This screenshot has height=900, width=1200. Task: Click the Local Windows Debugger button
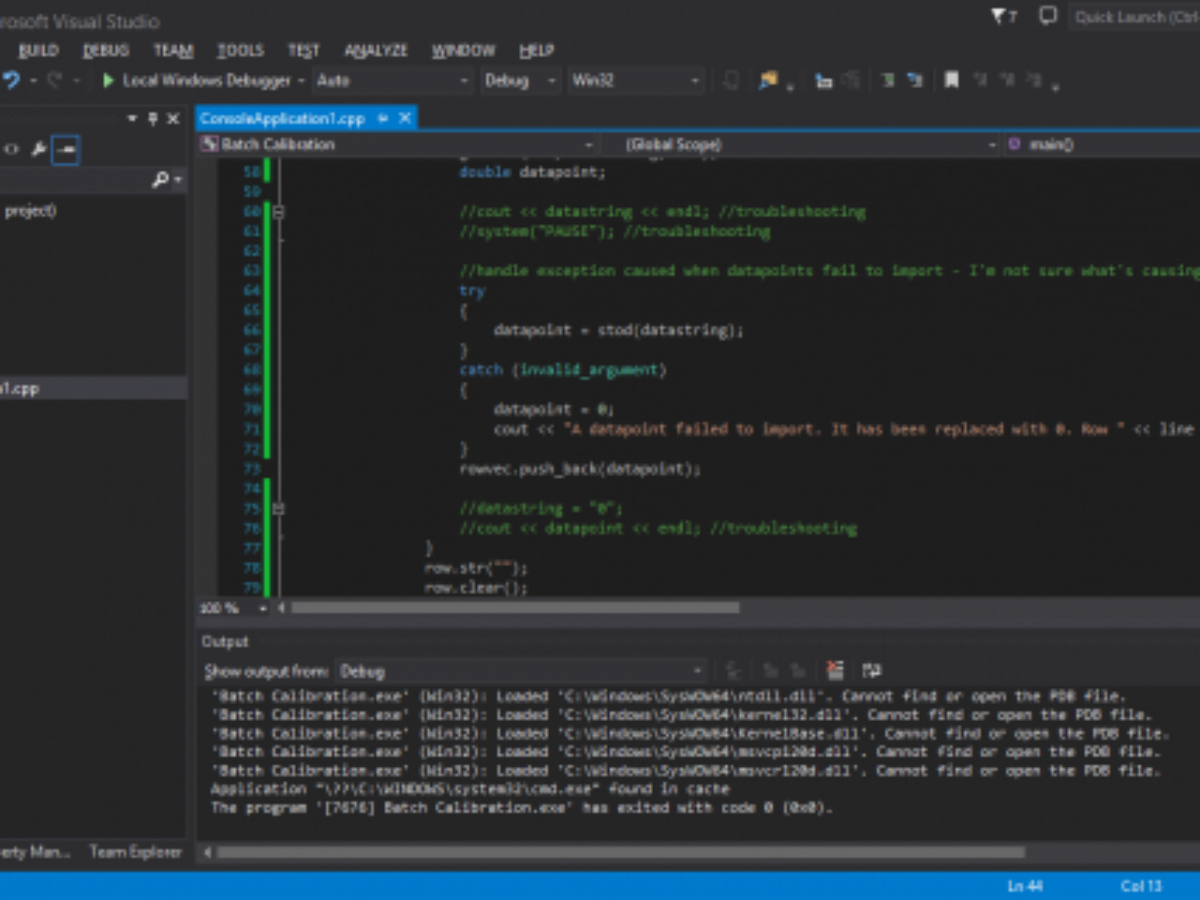tap(197, 81)
